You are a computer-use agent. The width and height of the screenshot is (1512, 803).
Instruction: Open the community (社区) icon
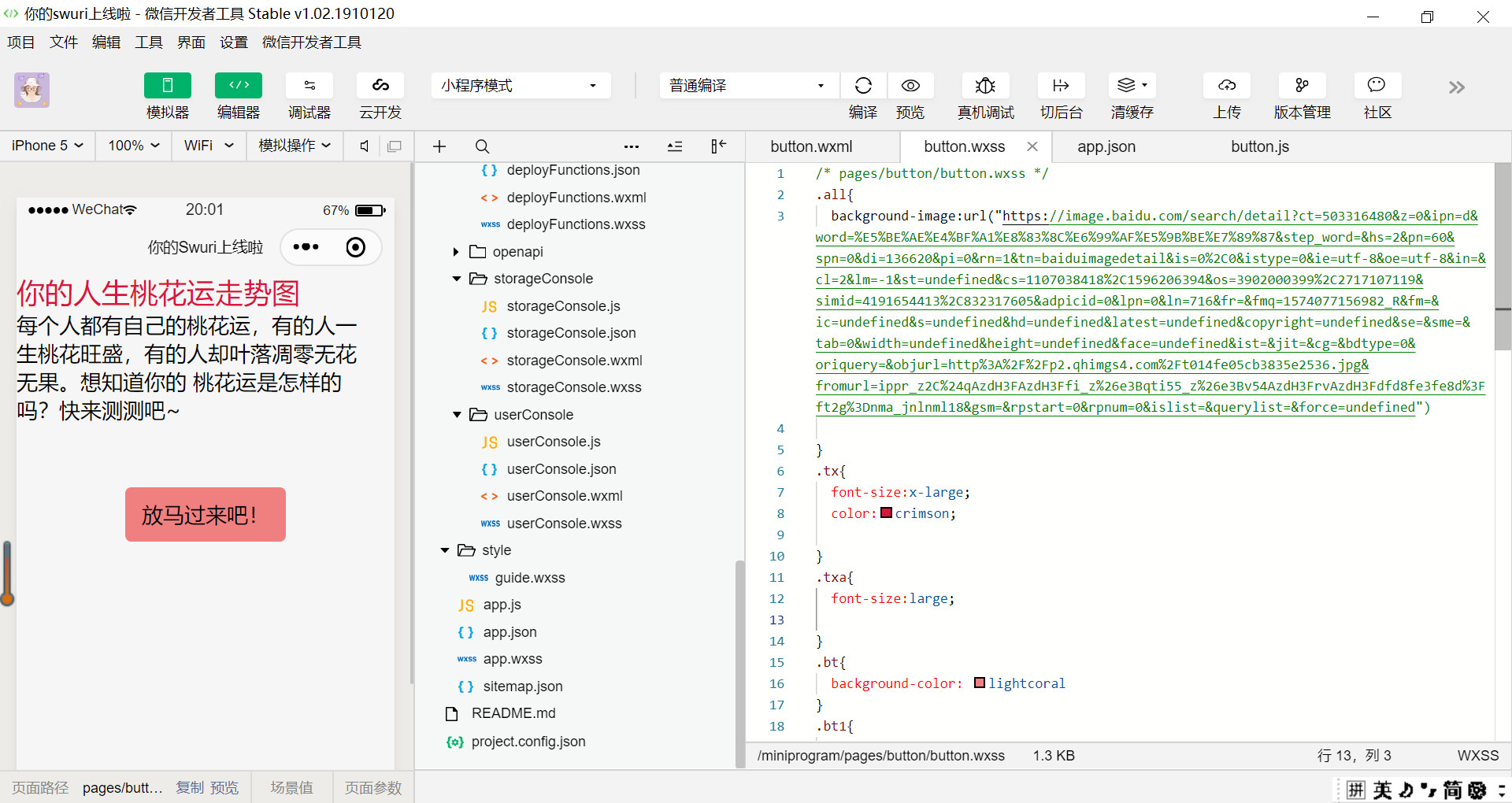1377,86
